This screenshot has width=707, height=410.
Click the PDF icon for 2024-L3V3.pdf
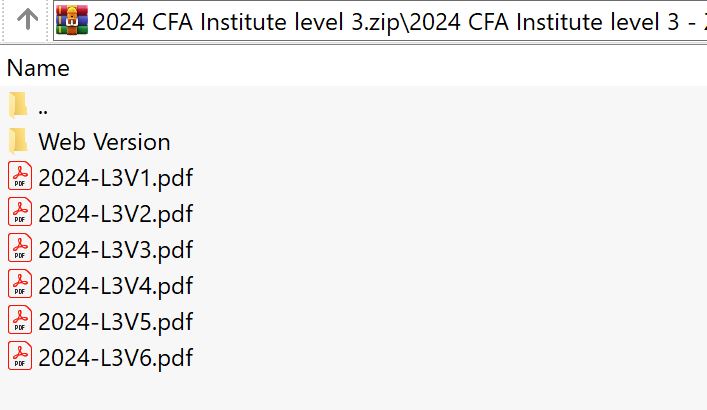[19, 249]
